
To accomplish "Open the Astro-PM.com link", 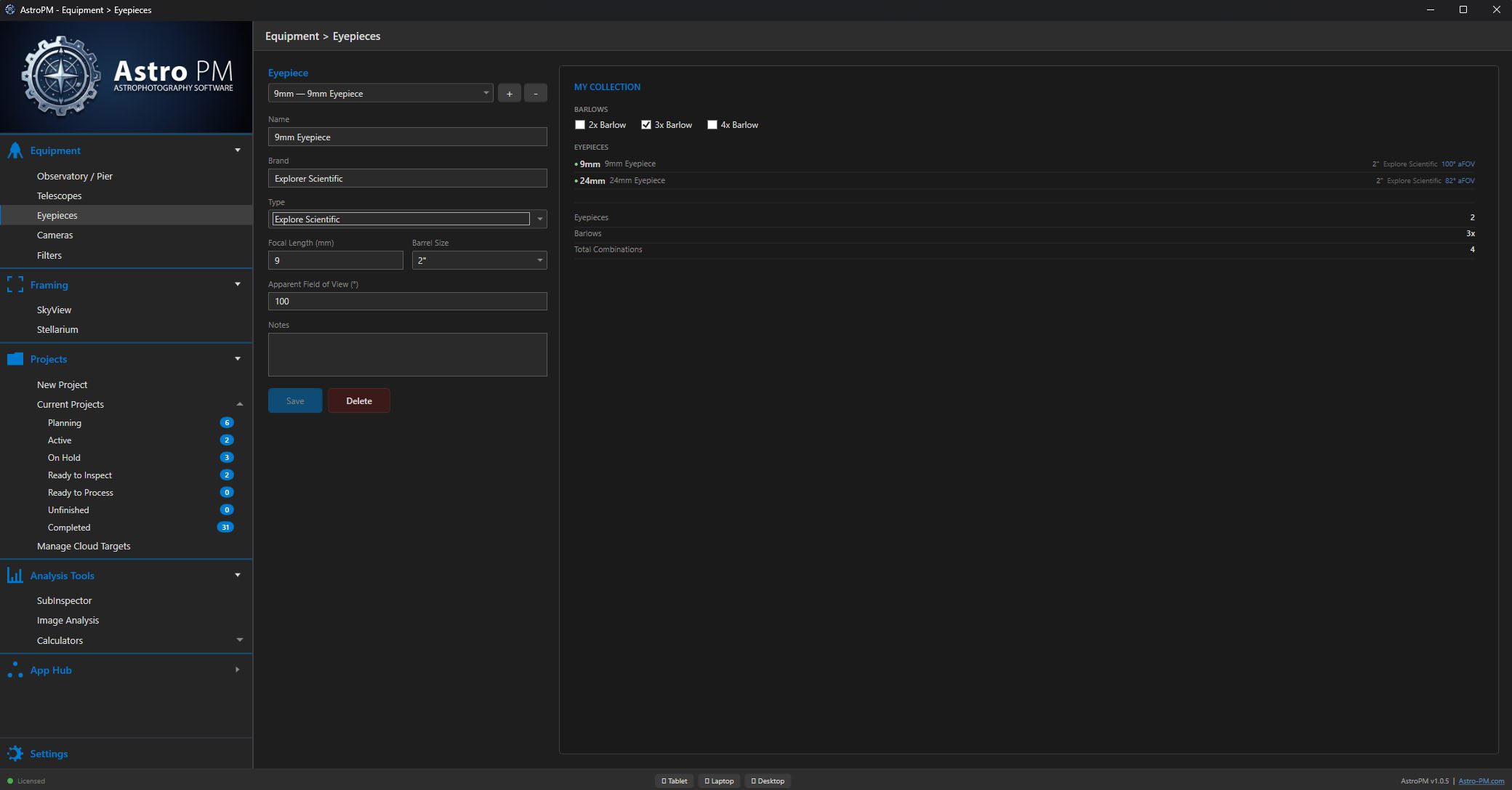I will (1481, 781).
